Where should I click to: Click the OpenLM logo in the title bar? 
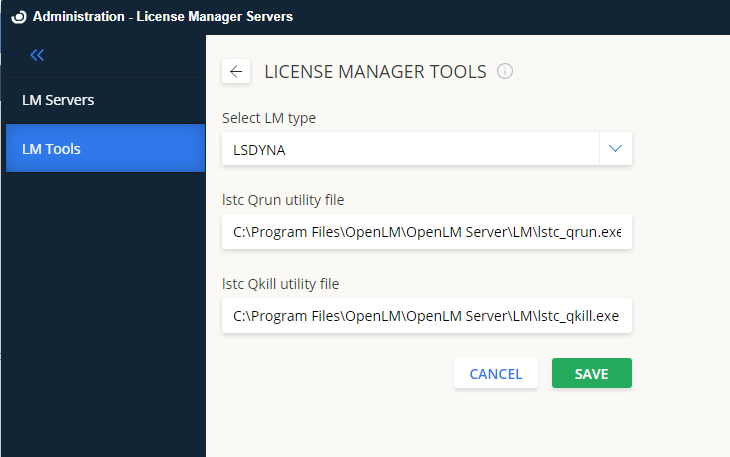[x=18, y=17]
